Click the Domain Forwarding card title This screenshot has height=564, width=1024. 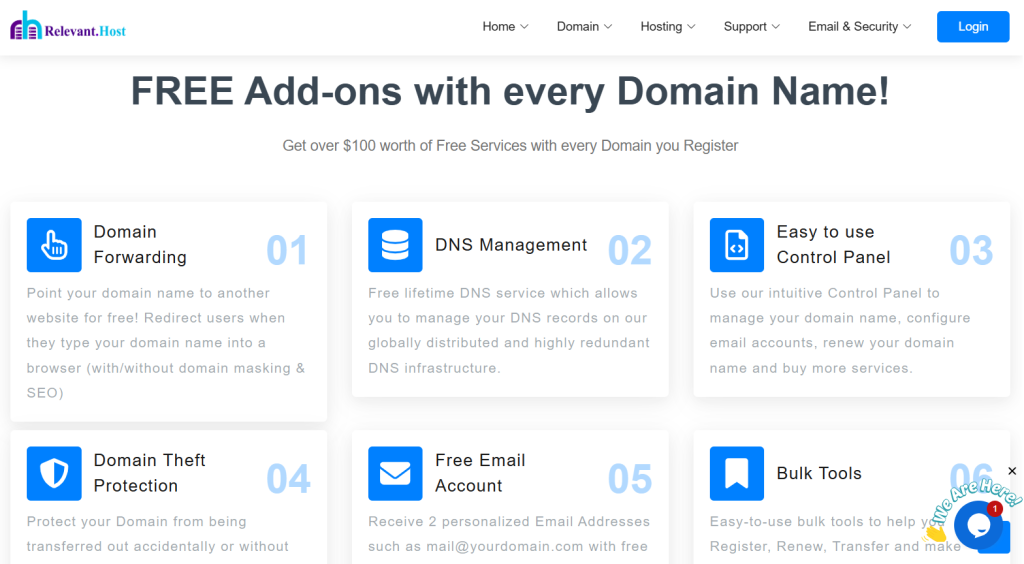[140, 245]
